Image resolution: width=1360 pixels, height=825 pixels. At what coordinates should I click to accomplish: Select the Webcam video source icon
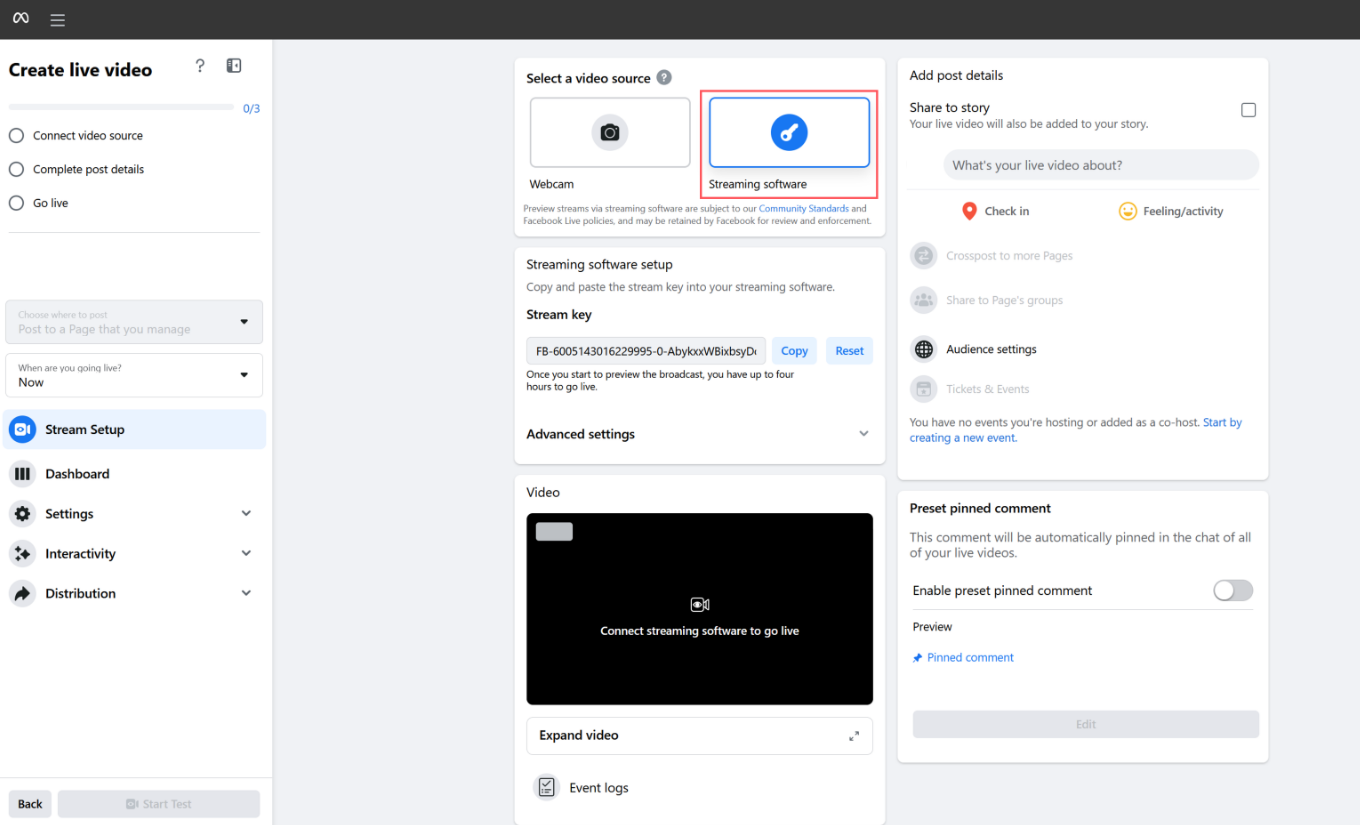click(x=609, y=131)
